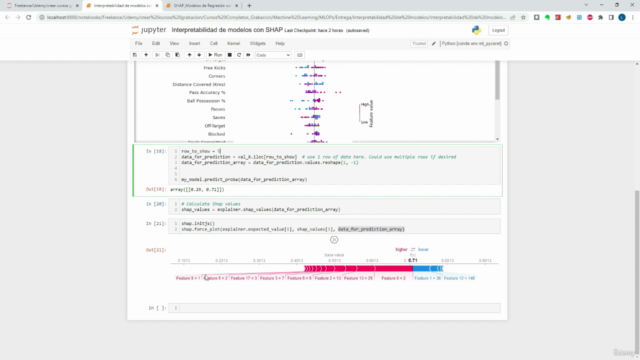The height and width of the screenshot is (360, 640).
Task: Open the command palette keyboard icon
Action: click(x=300, y=55)
